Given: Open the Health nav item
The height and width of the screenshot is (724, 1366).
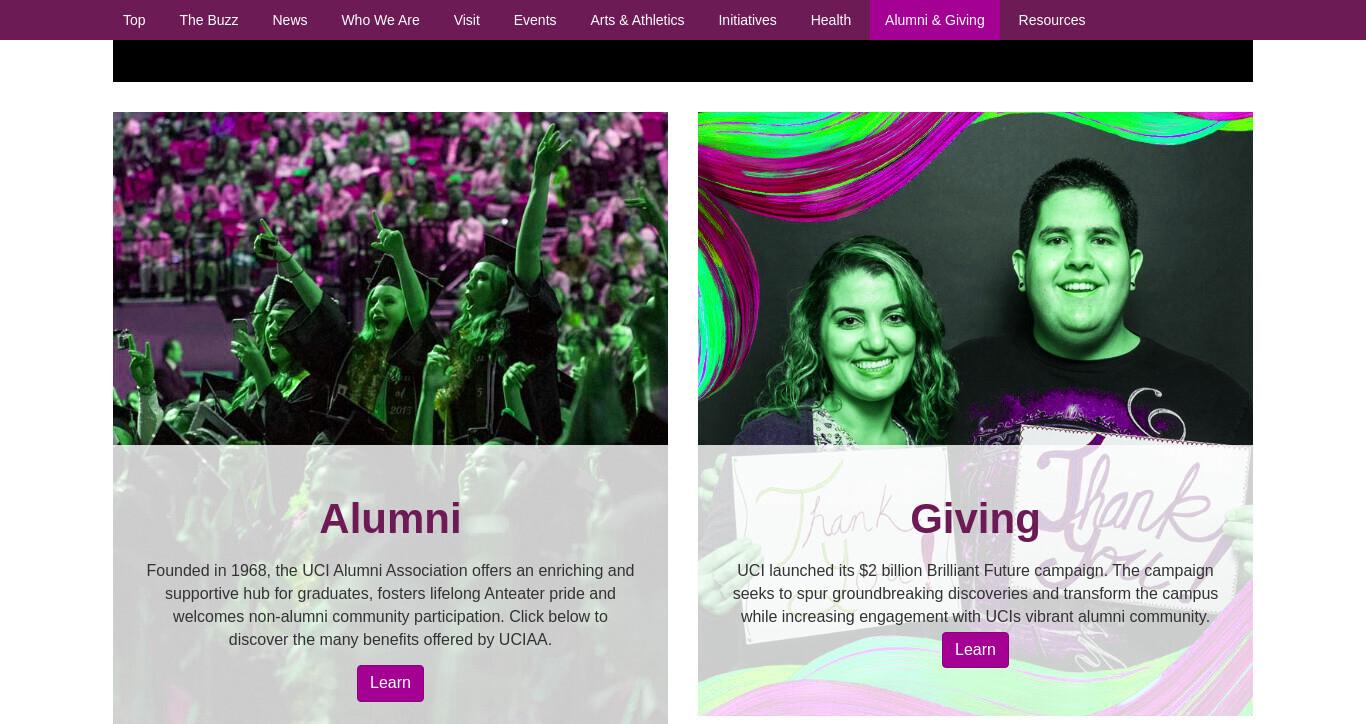Looking at the screenshot, I should [x=831, y=20].
